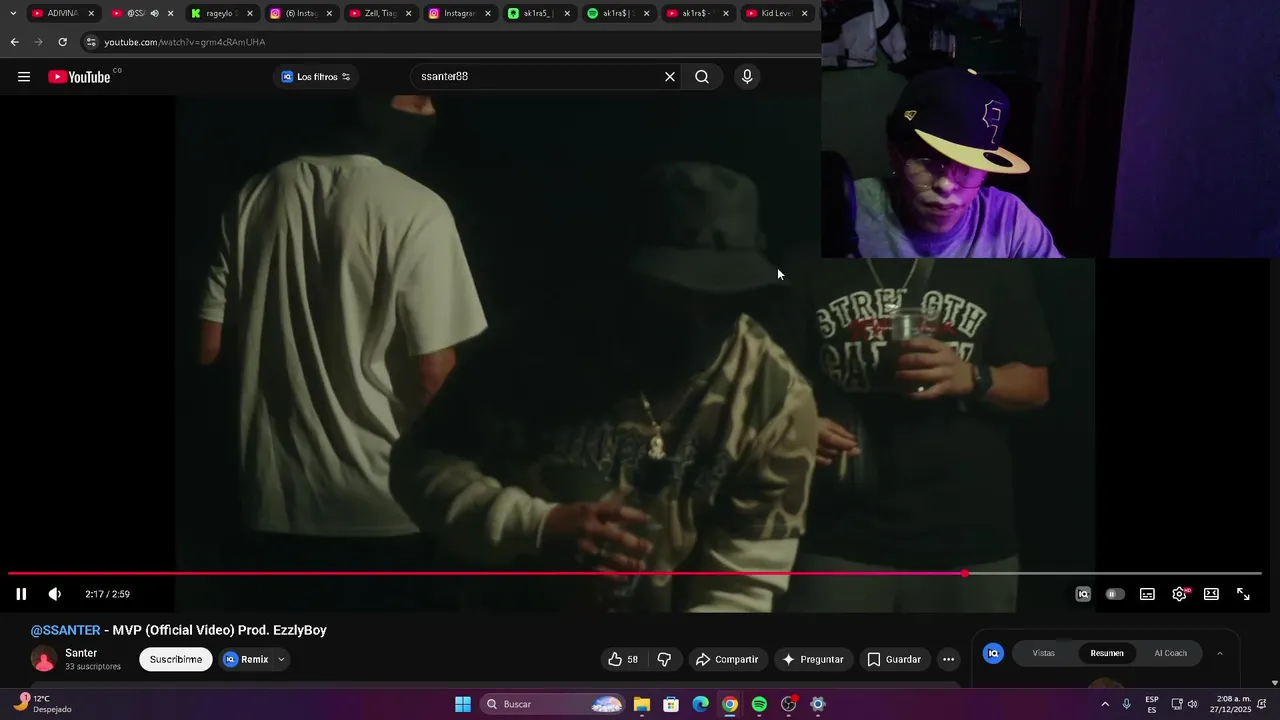Switch to the Resumen tab
The height and width of the screenshot is (720, 1280).
tap(1107, 653)
